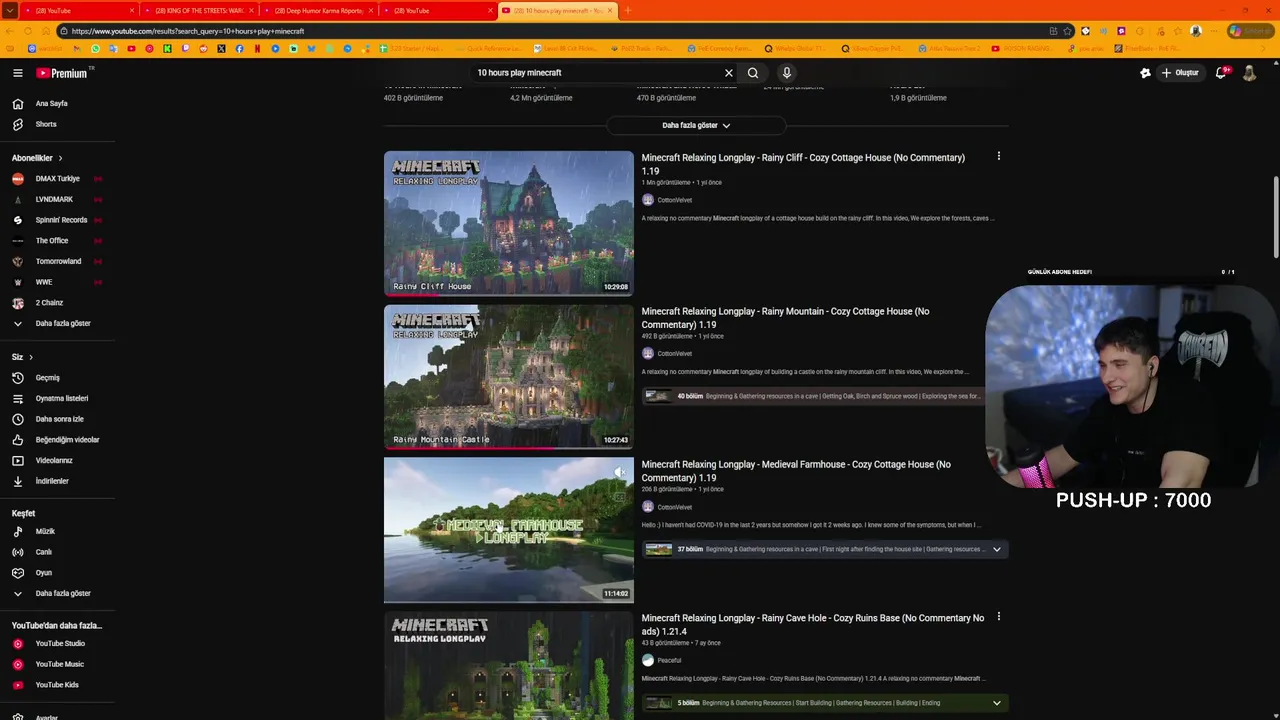Open the Medieval Farmhouse Longplay thumbnail
1280x720 pixels.
pos(508,530)
